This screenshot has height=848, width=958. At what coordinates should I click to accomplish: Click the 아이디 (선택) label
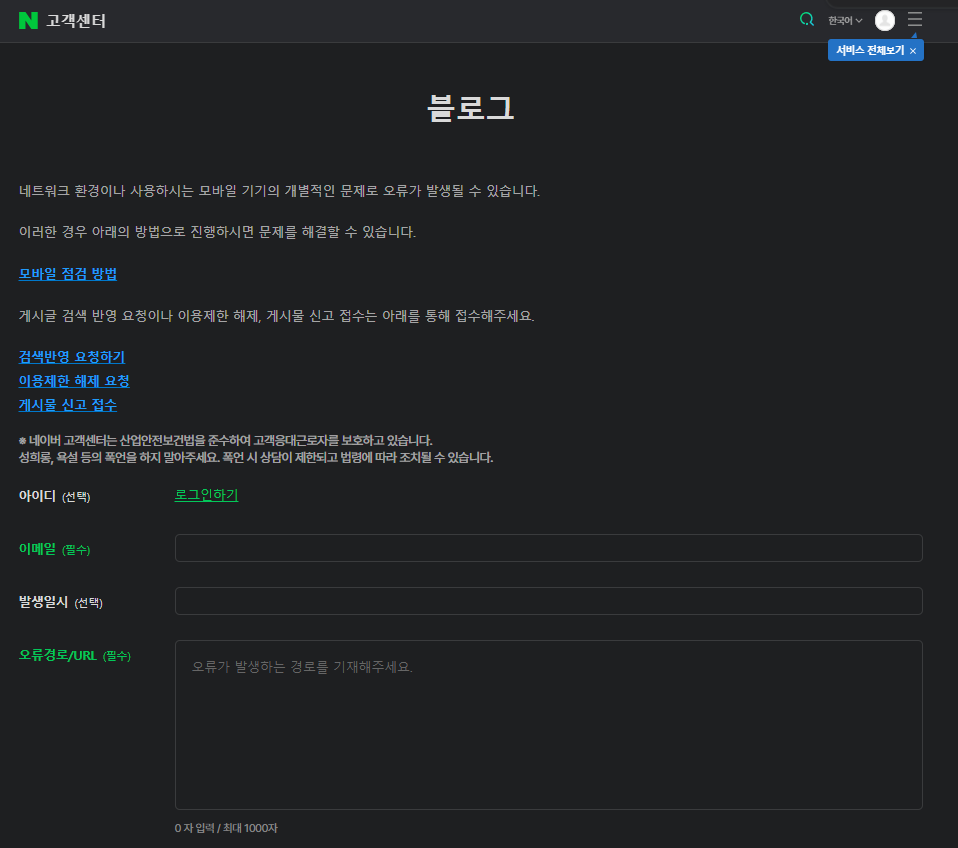pos(54,496)
